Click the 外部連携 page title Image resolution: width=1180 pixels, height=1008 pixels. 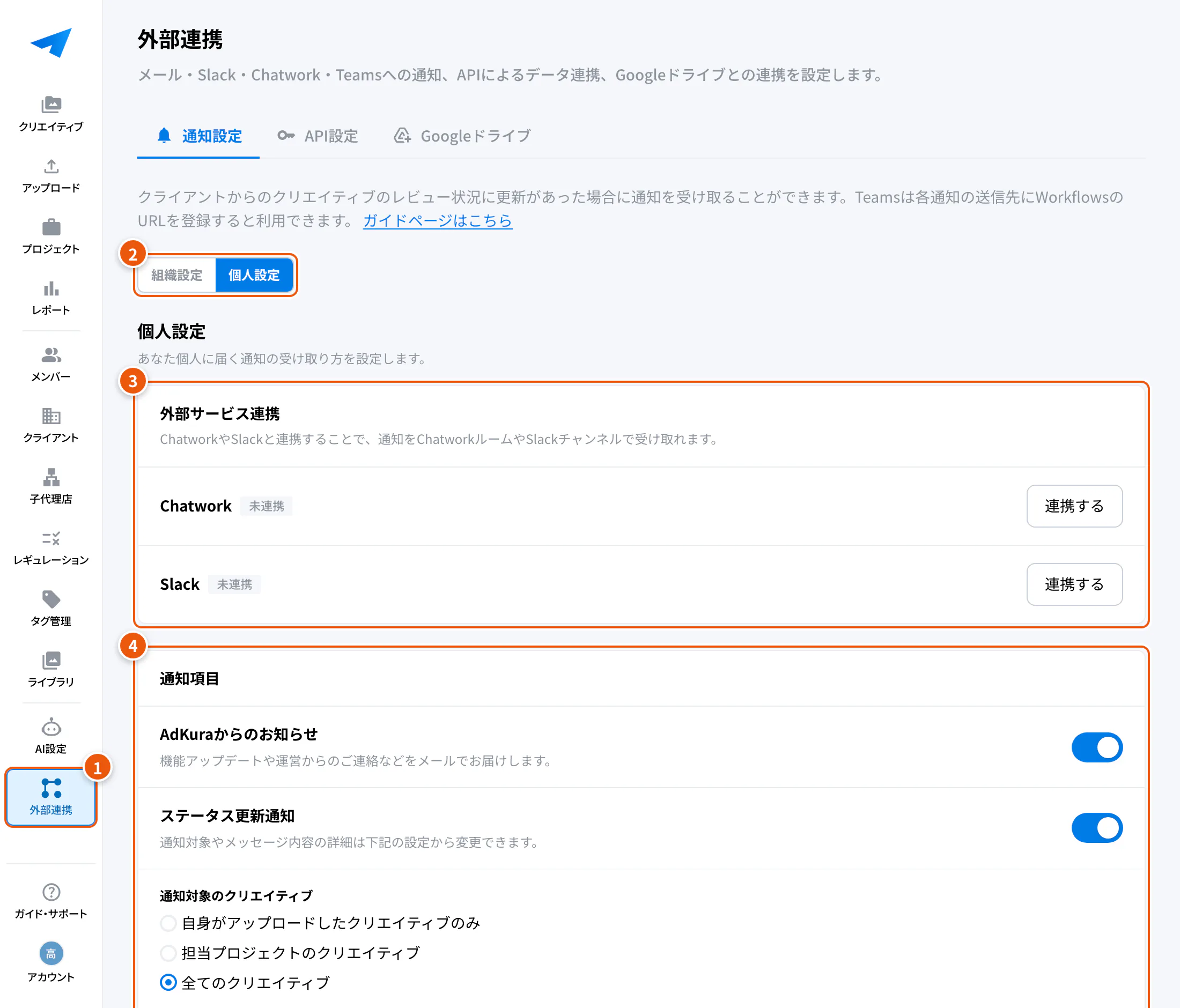click(x=181, y=40)
